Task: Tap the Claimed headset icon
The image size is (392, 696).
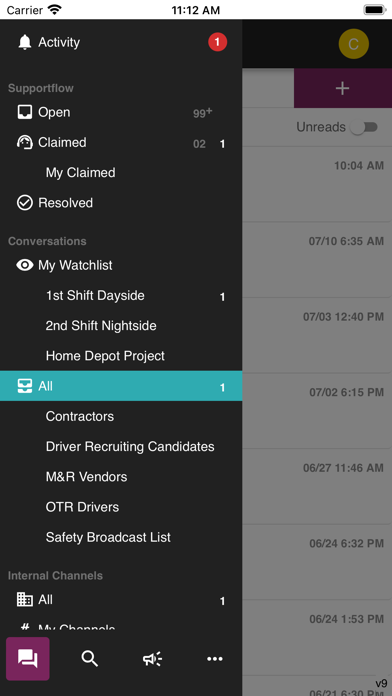Action: point(25,142)
